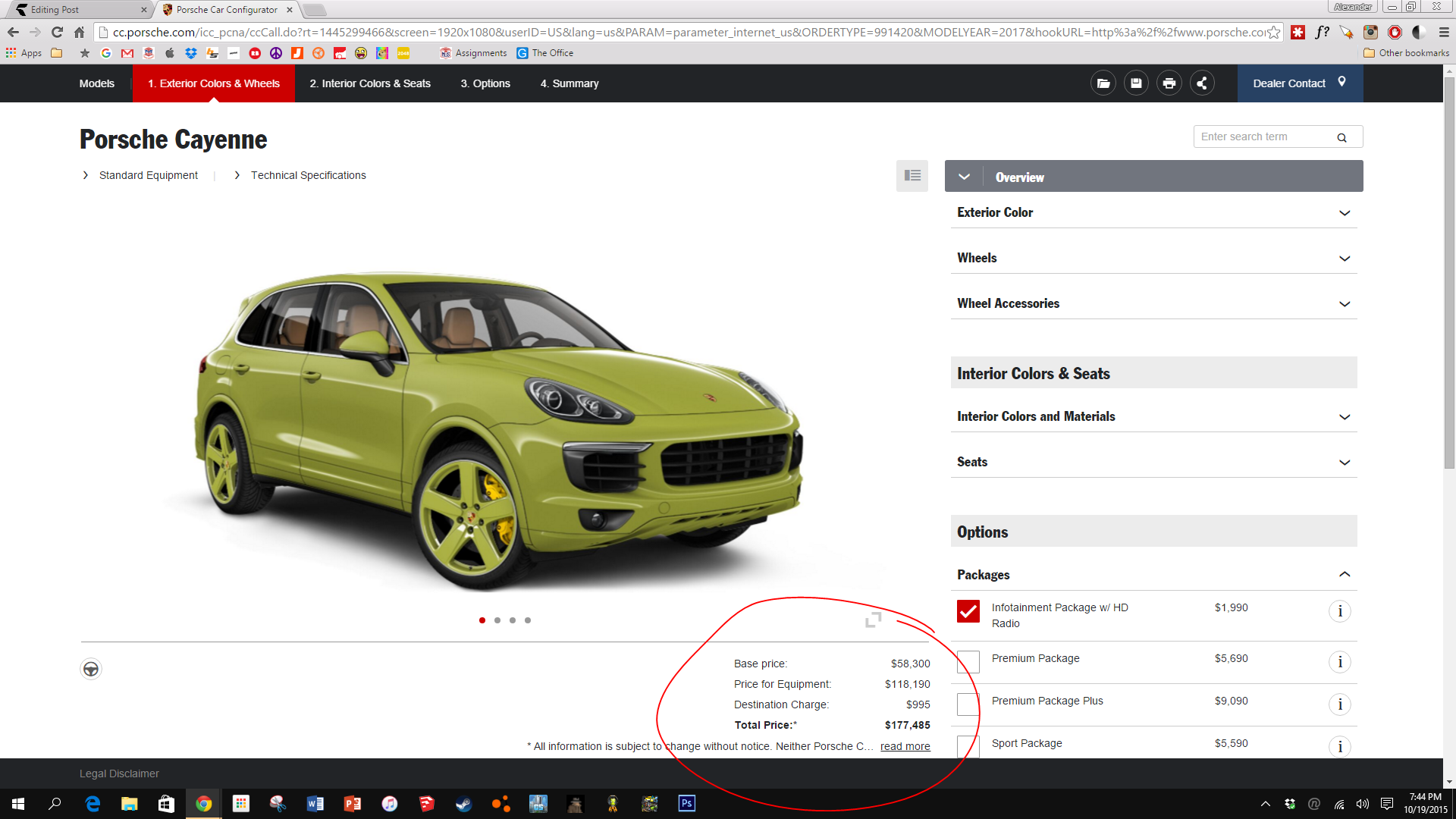Click the list view toggle icon
The width and height of the screenshot is (1456, 819).
pyautogui.click(x=912, y=176)
